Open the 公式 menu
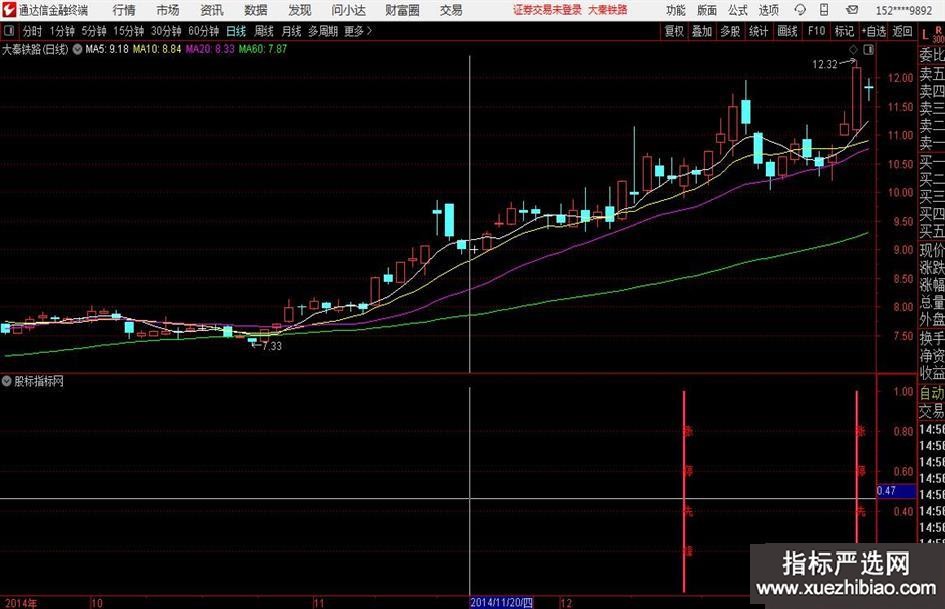The height and width of the screenshot is (609, 945). [x=738, y=10]
